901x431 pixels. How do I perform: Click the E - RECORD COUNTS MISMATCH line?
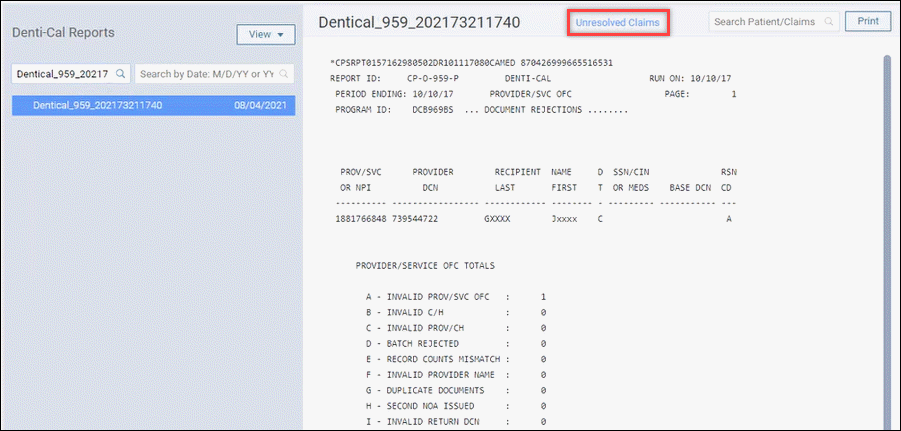point(456,359)
